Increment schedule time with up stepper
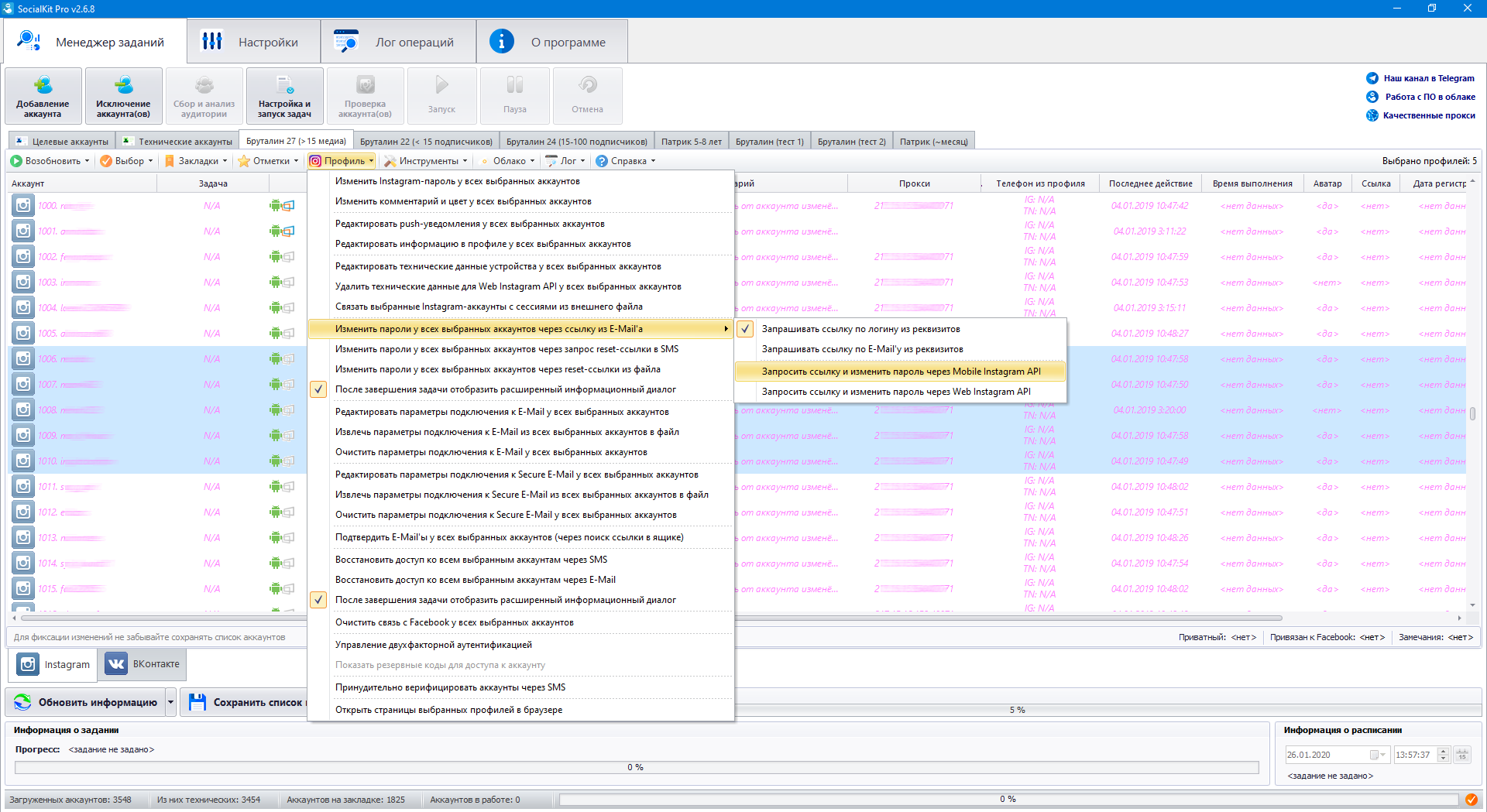 point(1444,751)
